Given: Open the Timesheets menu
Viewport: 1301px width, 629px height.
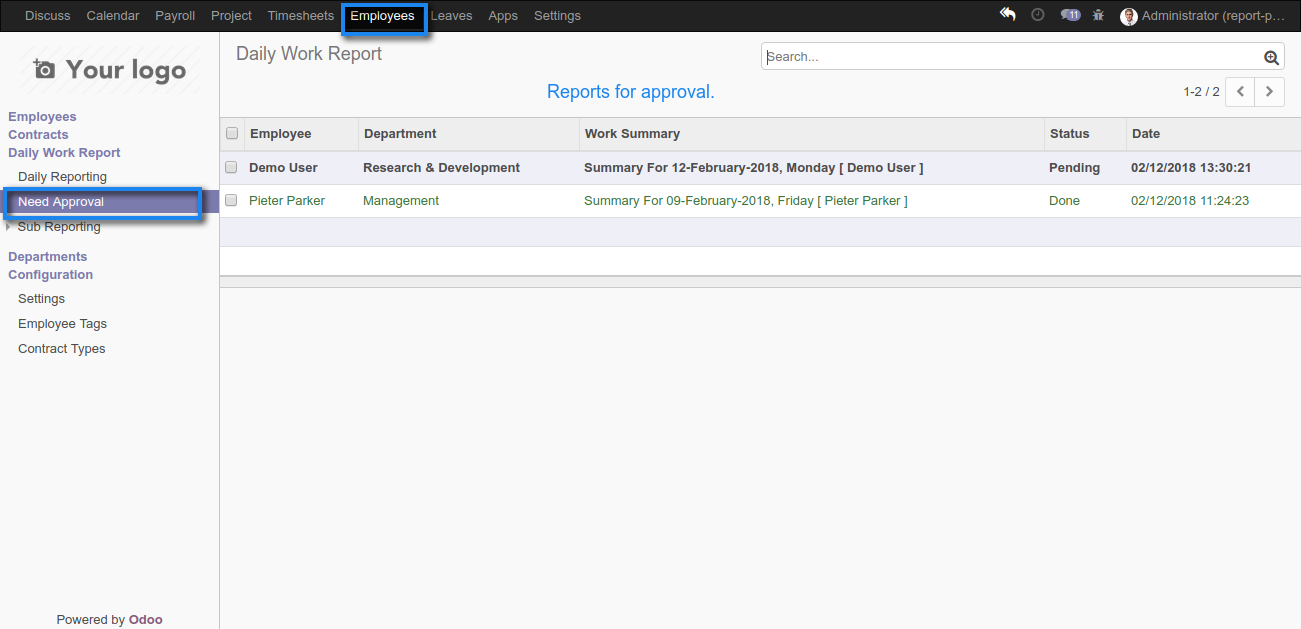Looking at the screenshot, I should (301, 16).
